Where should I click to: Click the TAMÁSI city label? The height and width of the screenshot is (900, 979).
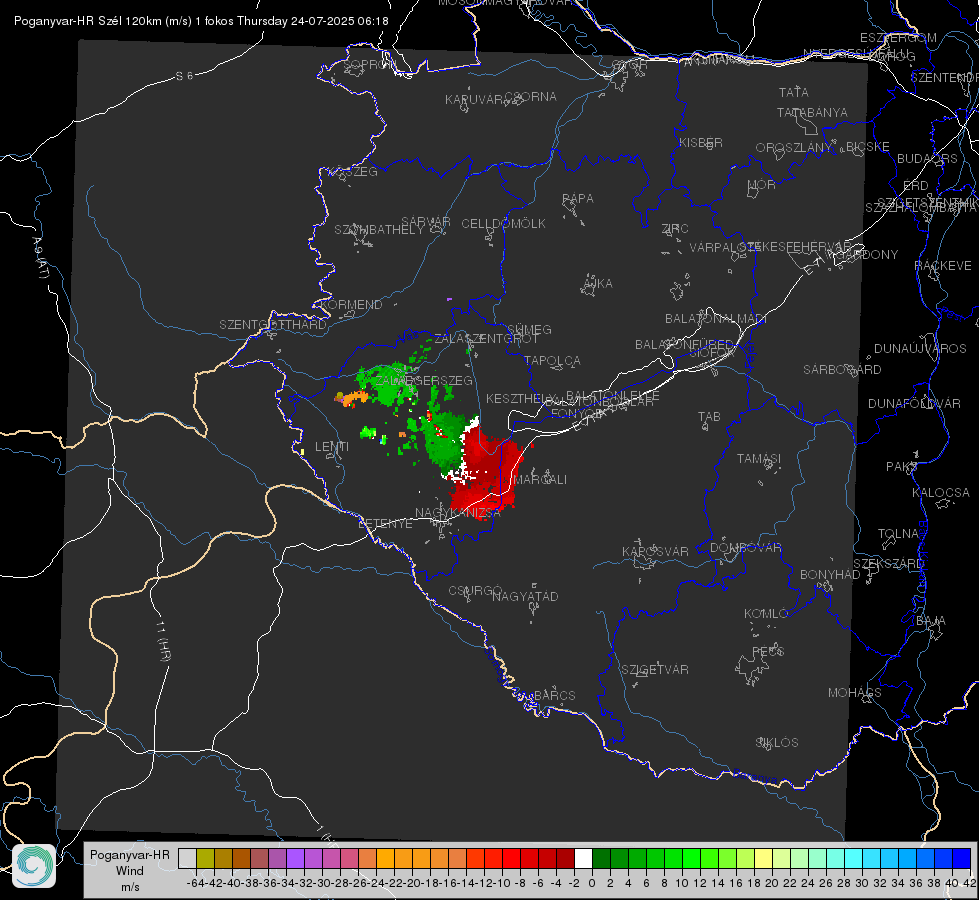point(759,459)
